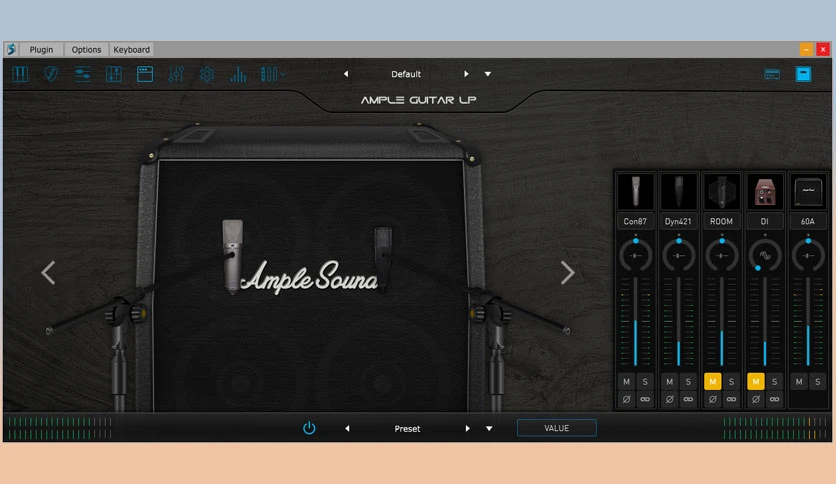
Task: Flip phase on the DI channel
Action: tap(756, 399)
